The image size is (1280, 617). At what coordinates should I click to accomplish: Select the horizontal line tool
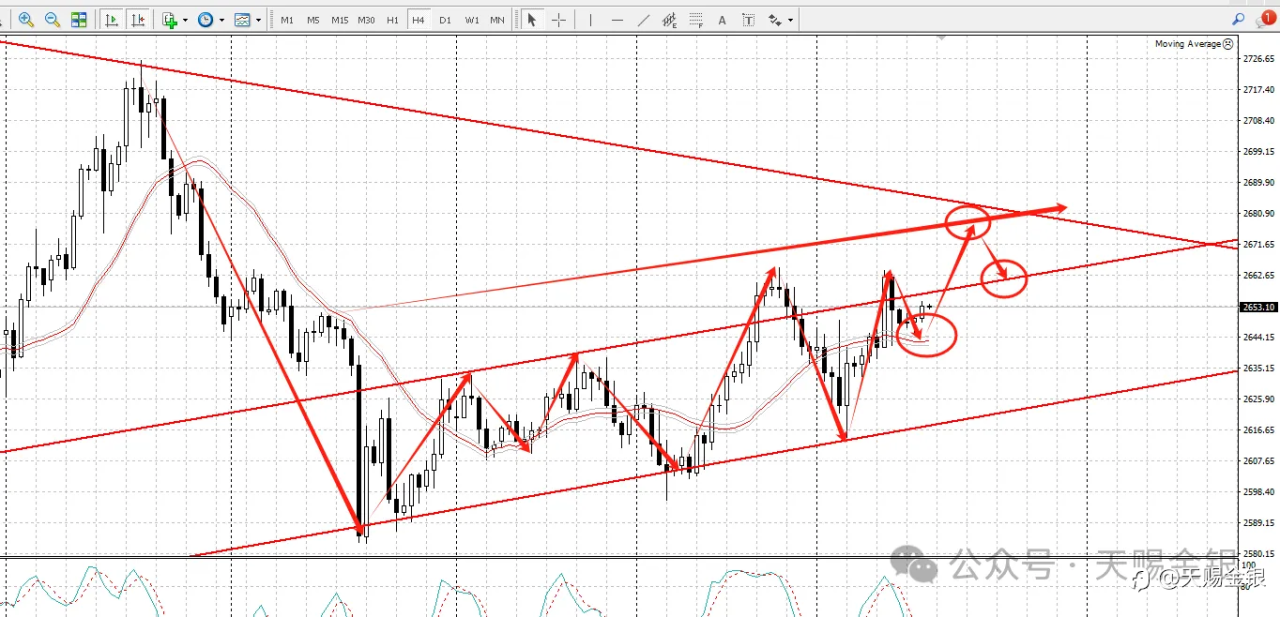coord(616,20)
